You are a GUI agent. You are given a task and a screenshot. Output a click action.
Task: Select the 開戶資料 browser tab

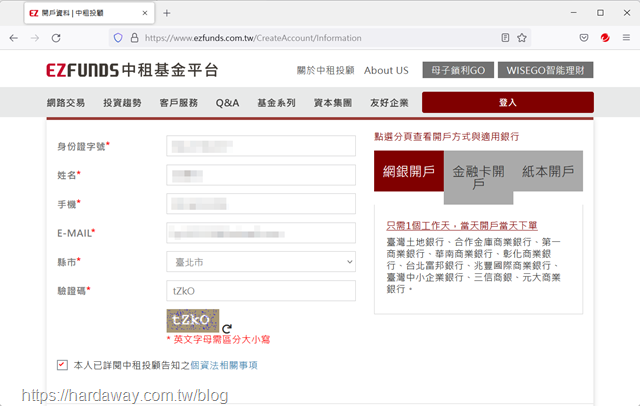(x=89, y=13)
